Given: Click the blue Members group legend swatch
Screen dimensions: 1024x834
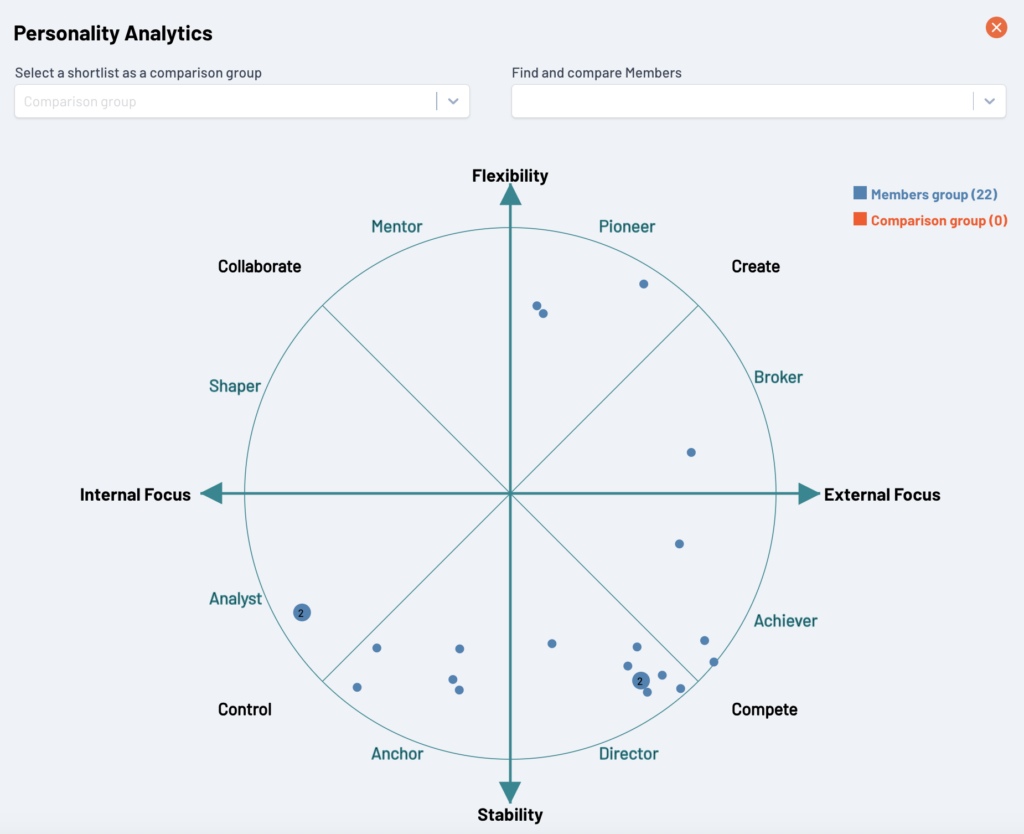Looking at the screenshot, I should pyautogui.click(x=860, y=194).
